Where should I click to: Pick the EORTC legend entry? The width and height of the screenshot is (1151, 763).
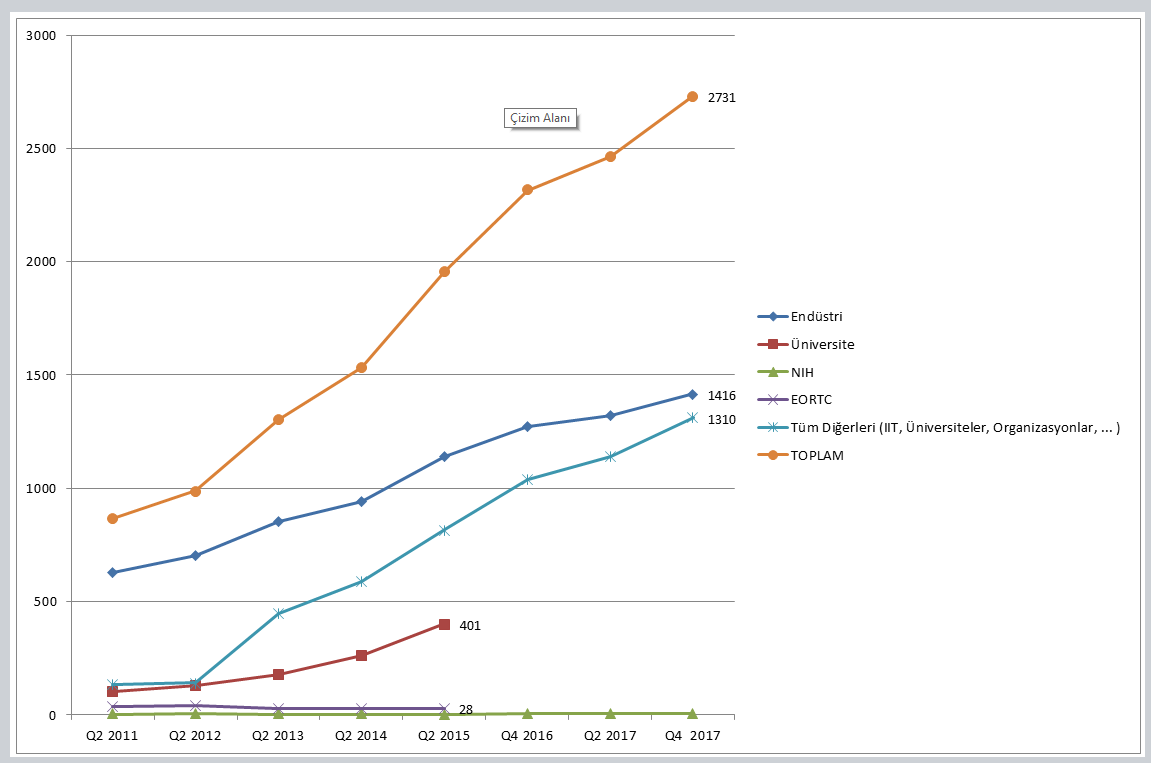pyautogui.click(x=811, y=400)
